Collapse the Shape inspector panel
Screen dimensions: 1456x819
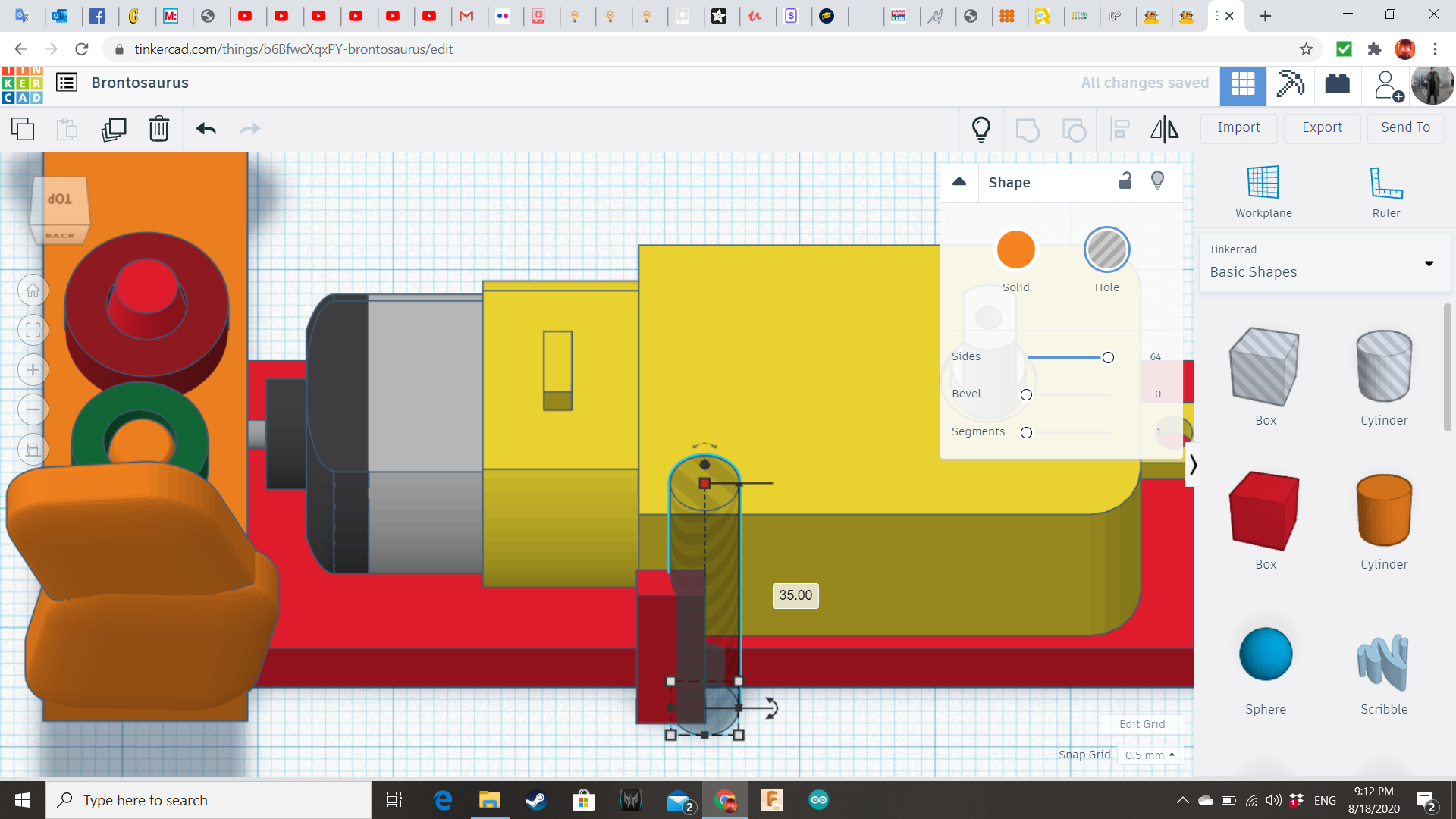(x=959, y=181)
